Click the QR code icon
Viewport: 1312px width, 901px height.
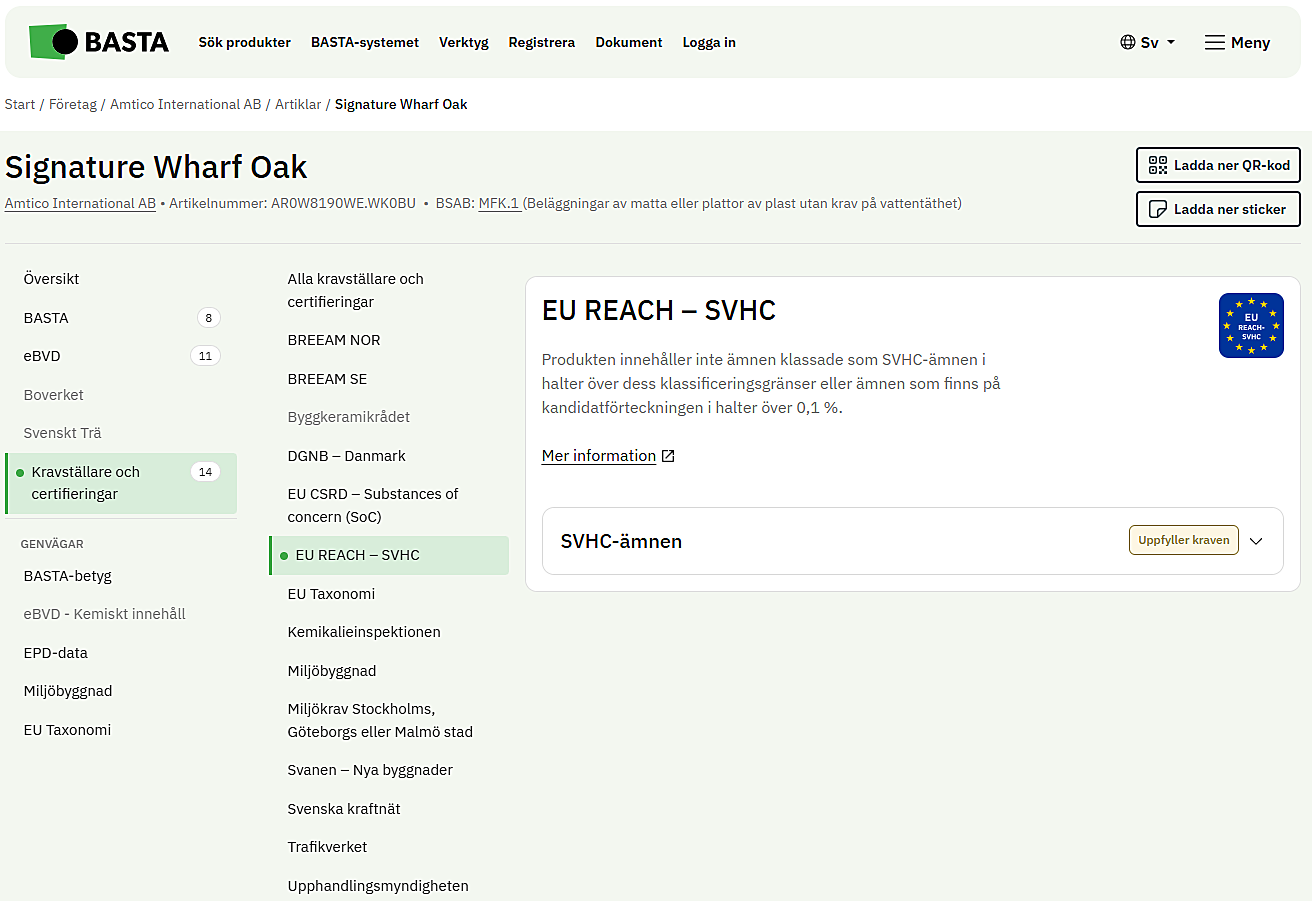pyautogui.click(x=1158, y=165)
